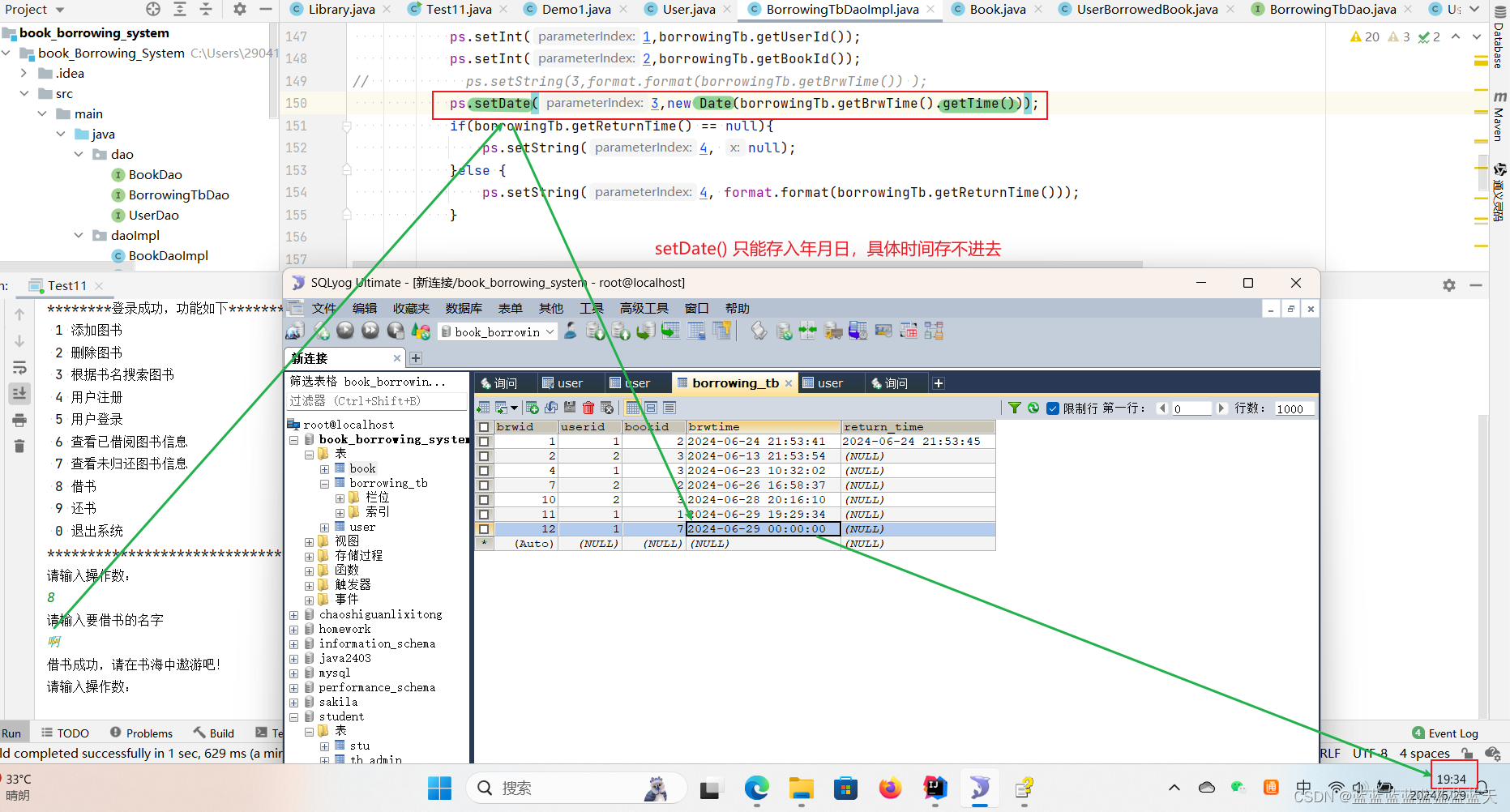
Task: Click the new query editor icon
Action: tap(322, 331)
